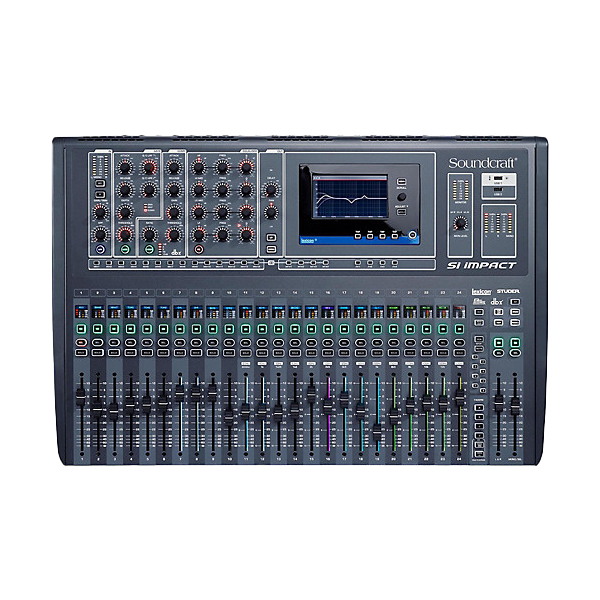Grab channel 1 fader cap
This screenshot has width=600, height=600.
point(81,397)
